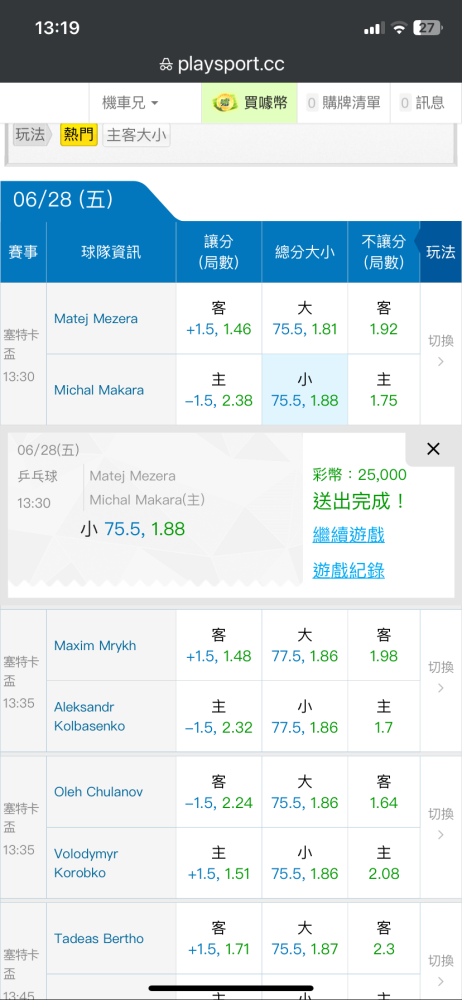Viewport: 462px width, 1000px height.
Task: Open 購牌清單 purchase list
Action: [343, 102]
